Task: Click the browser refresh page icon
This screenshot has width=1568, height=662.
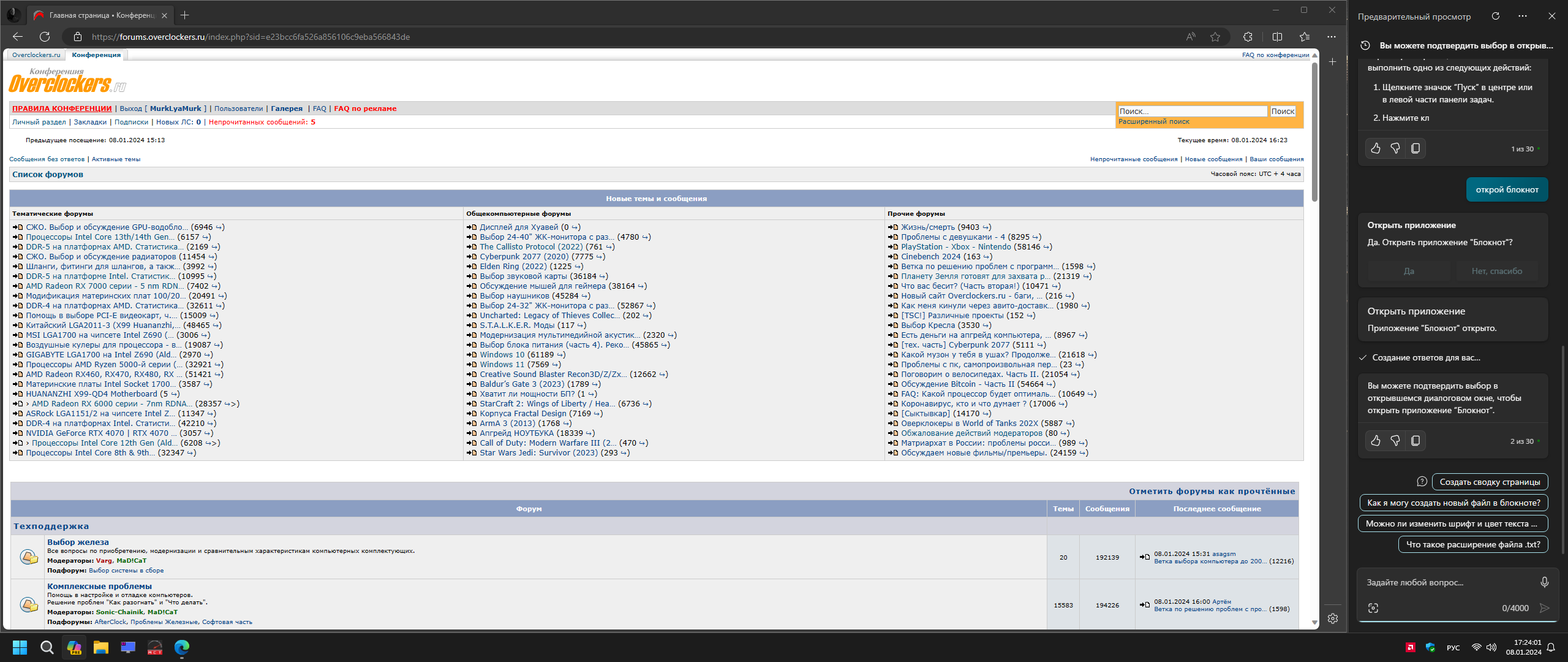Action: [45, 37]
